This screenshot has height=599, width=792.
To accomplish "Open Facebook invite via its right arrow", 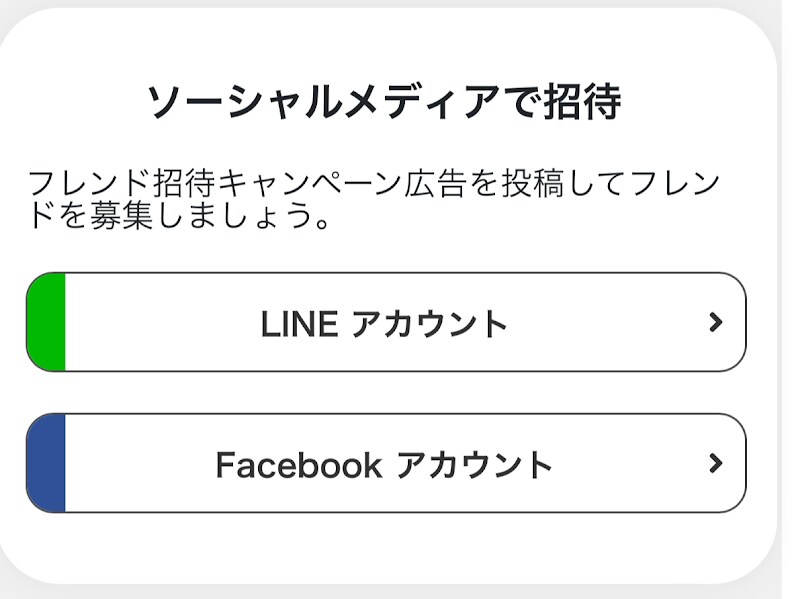I will (x=714, y=463).
